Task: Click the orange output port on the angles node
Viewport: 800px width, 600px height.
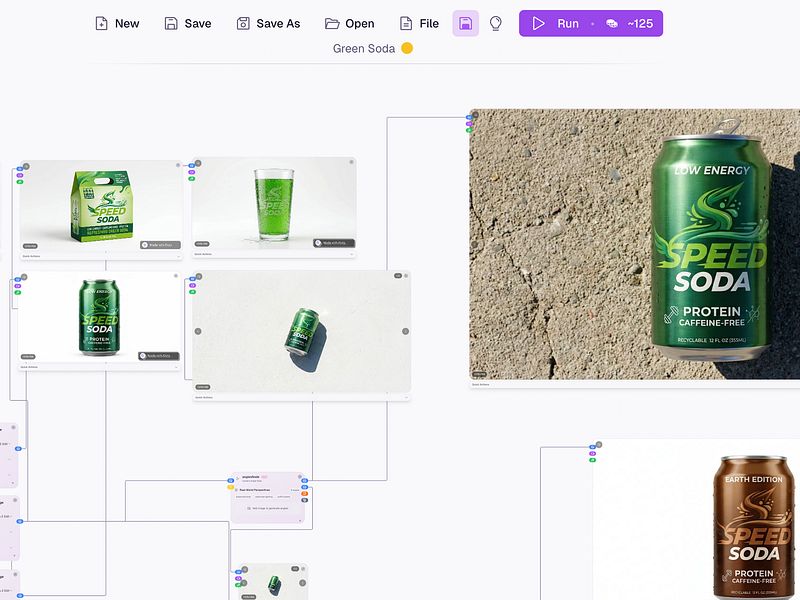Action: [305, 493]
